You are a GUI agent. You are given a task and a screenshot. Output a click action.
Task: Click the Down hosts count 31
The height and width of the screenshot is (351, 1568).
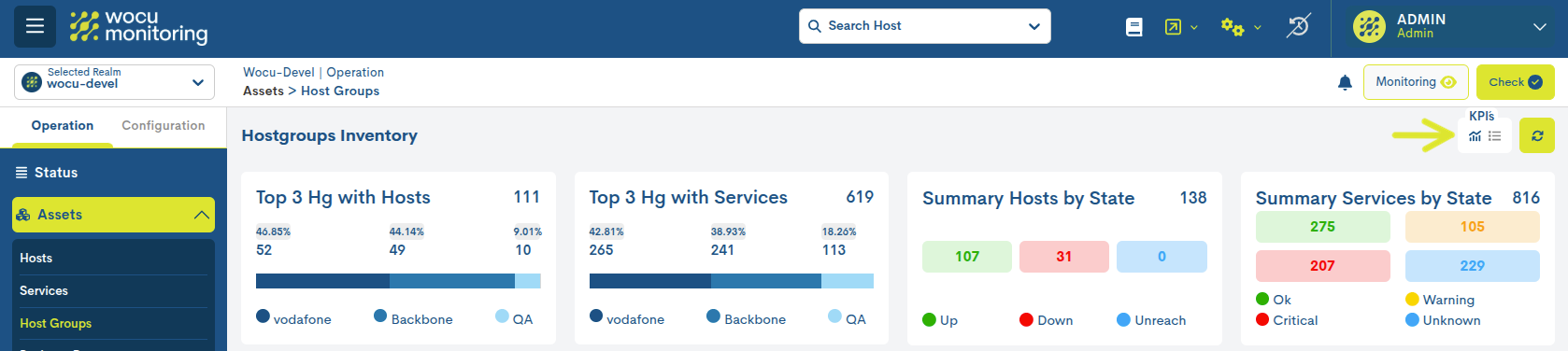[x=1064, y=257]
